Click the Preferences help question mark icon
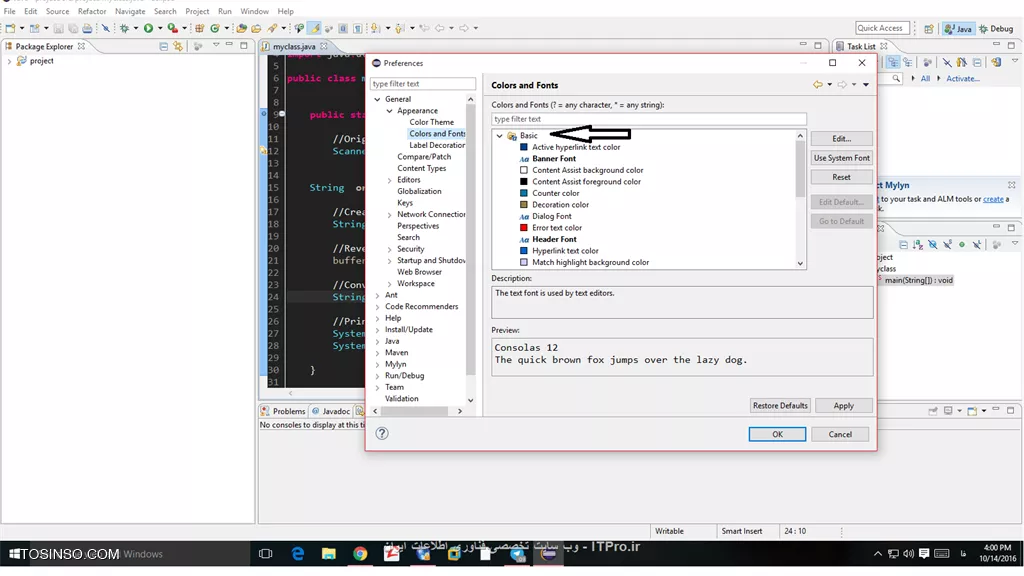1024x576 pixels. (382, 434)
